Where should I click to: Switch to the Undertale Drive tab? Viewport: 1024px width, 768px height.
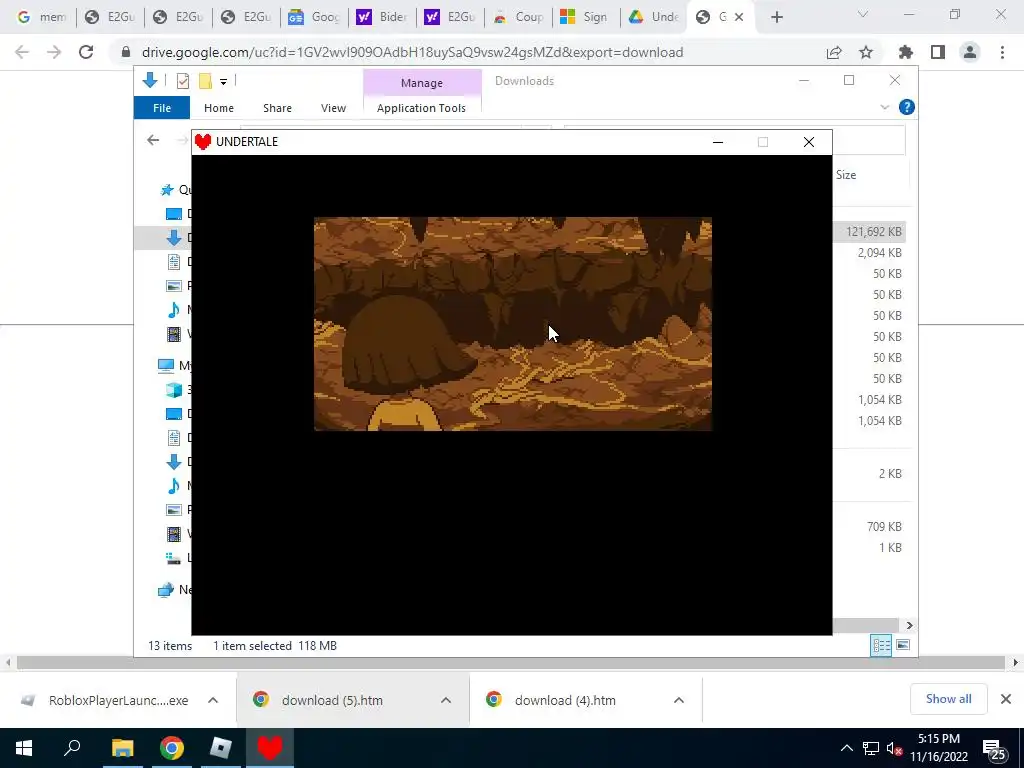[653, 17]
